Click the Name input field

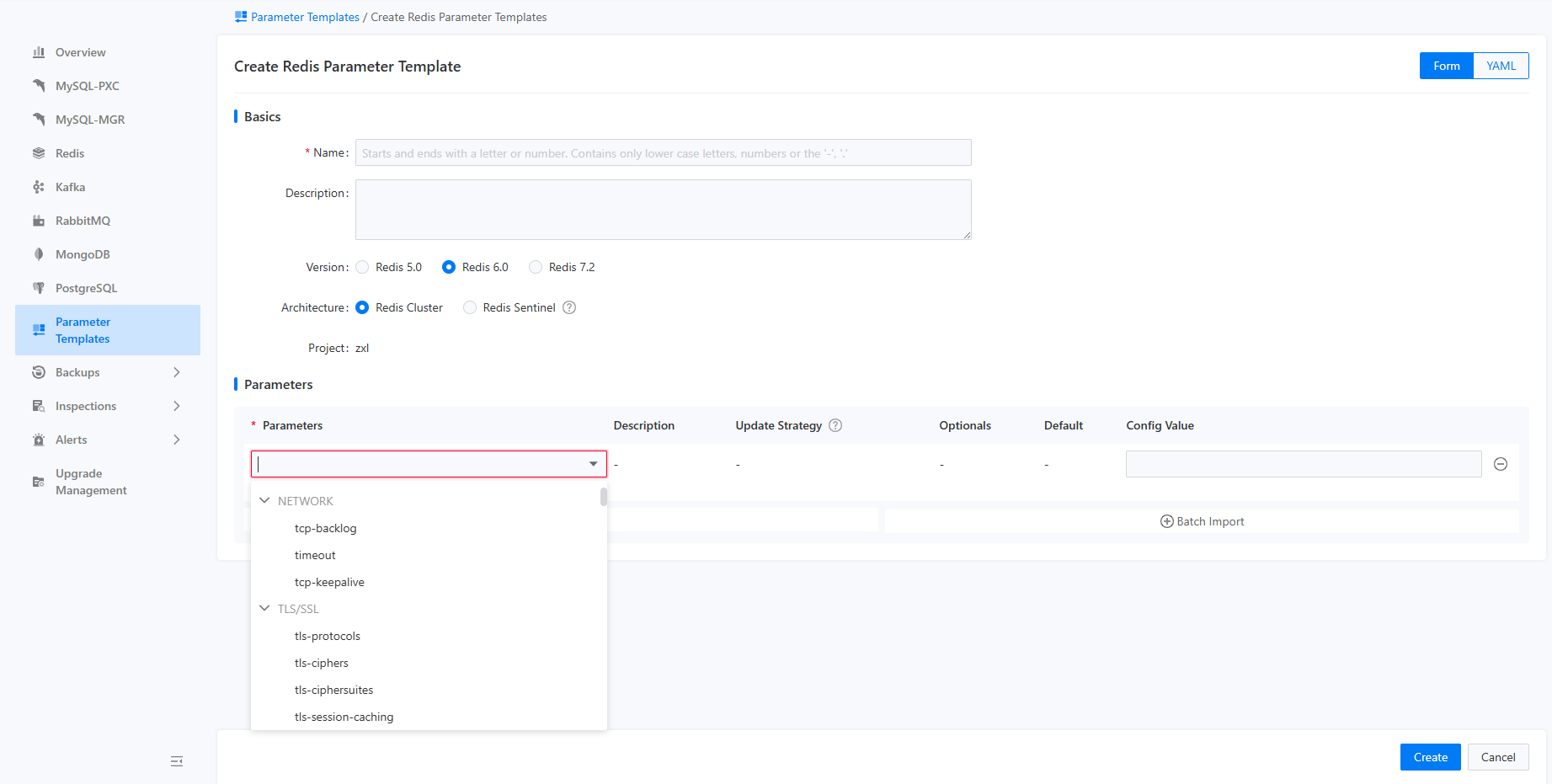[x=663, y=153]
